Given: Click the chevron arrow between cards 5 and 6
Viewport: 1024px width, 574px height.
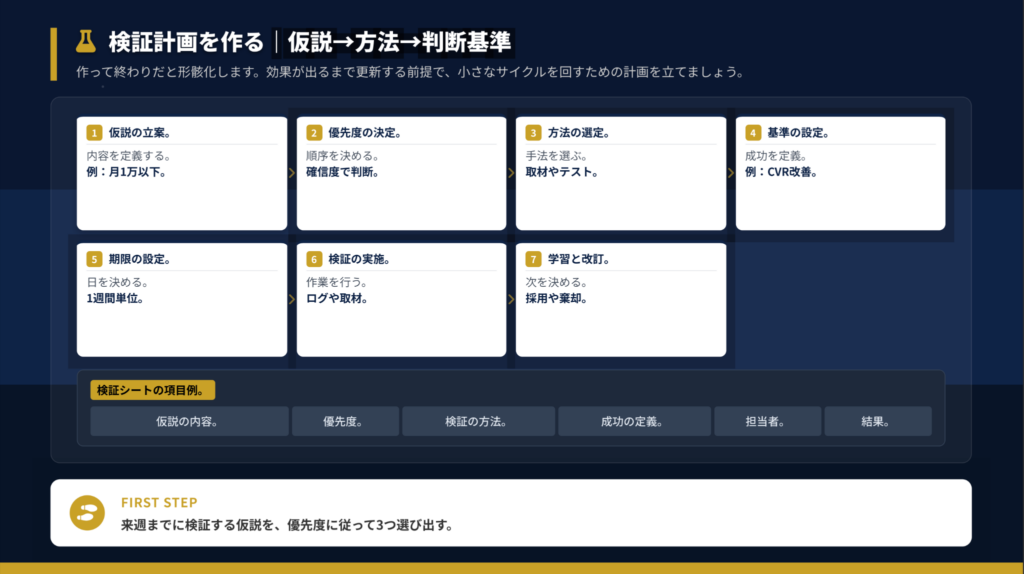Looking at the screenshot, I should (292, 298).
